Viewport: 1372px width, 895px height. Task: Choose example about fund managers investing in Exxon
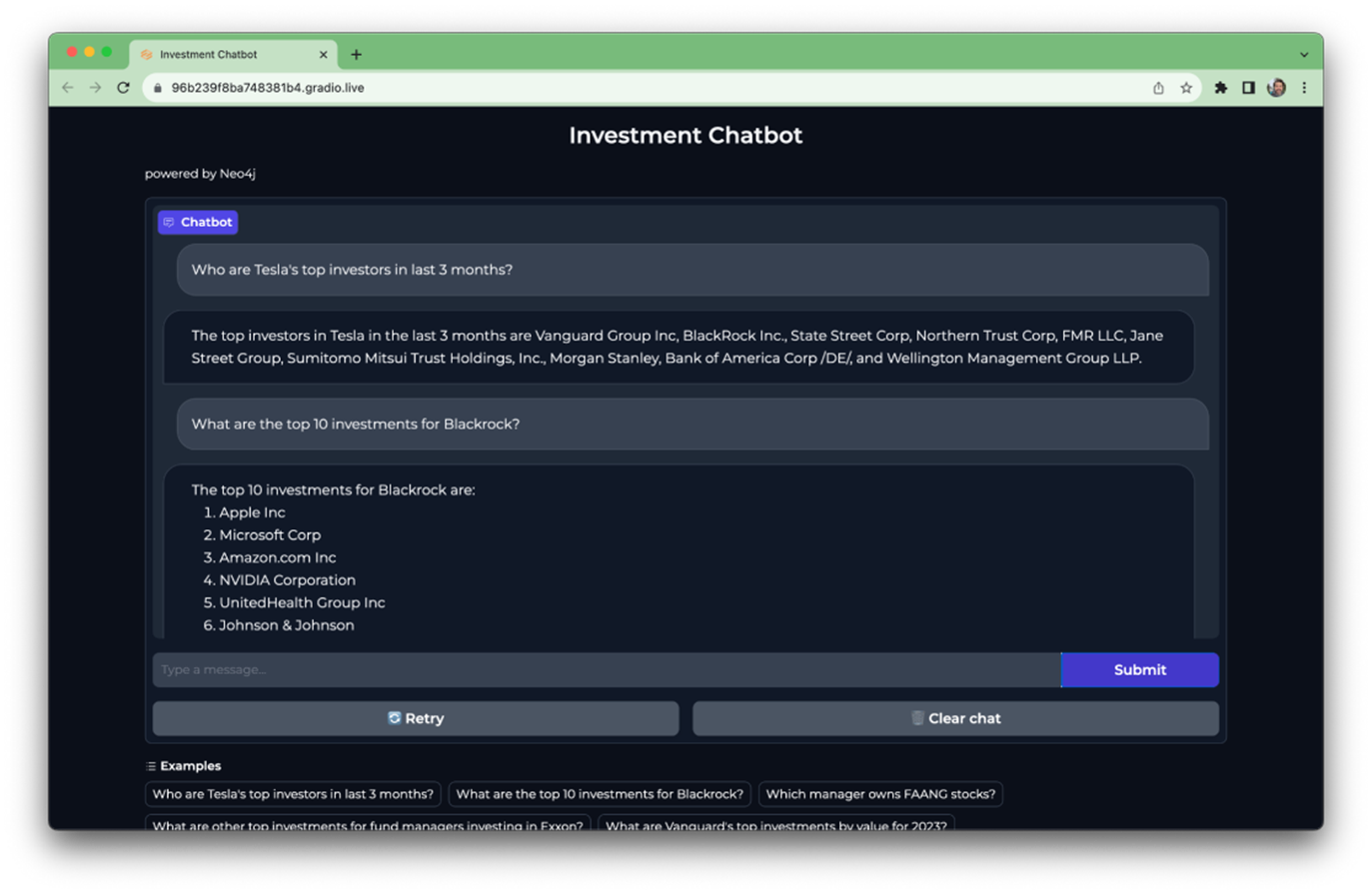(368, 823)
